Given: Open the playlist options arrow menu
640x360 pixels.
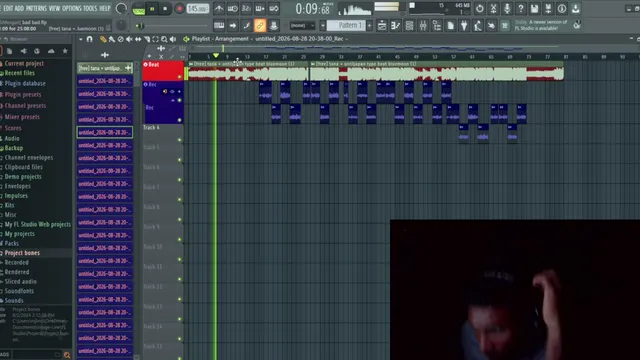Looking at the screenshot, I should coord(80,39).
